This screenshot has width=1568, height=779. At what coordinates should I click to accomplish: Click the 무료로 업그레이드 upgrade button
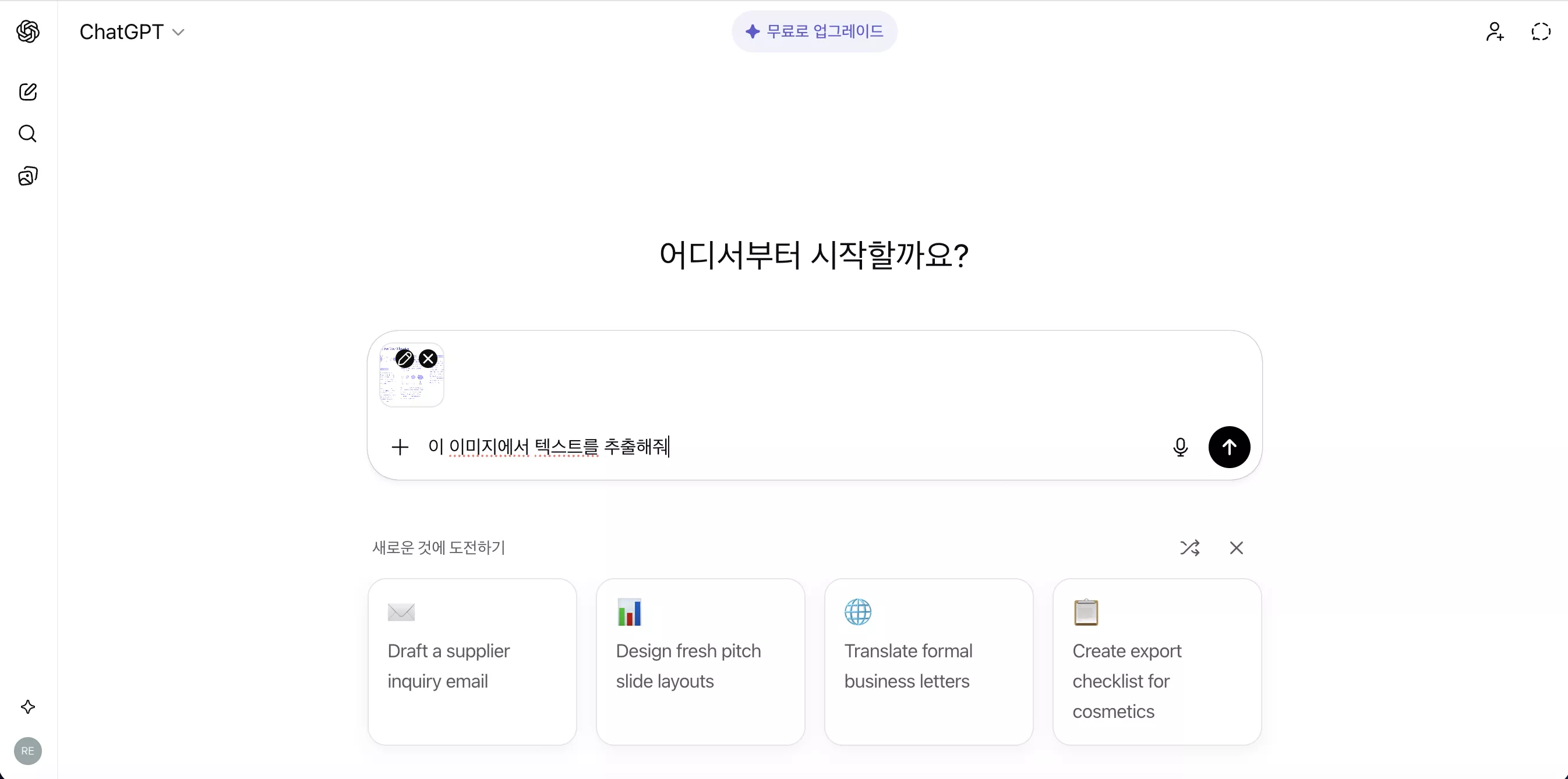coord(814,31)
